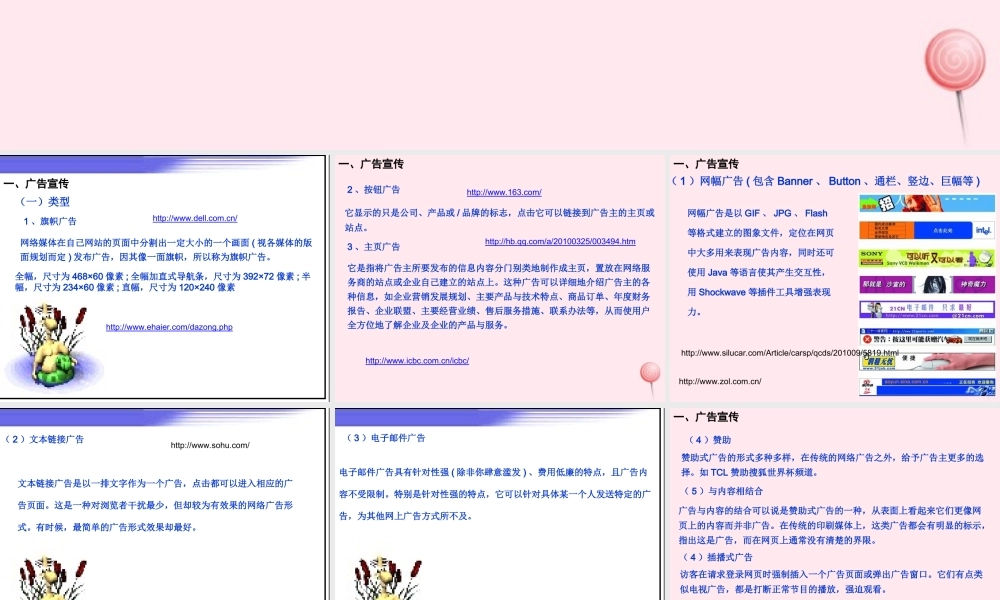This screenshot has width=1000, height=600.
Task: Visit the www.icbc.com.cn/icbc/ link
Action: [417, 361]
